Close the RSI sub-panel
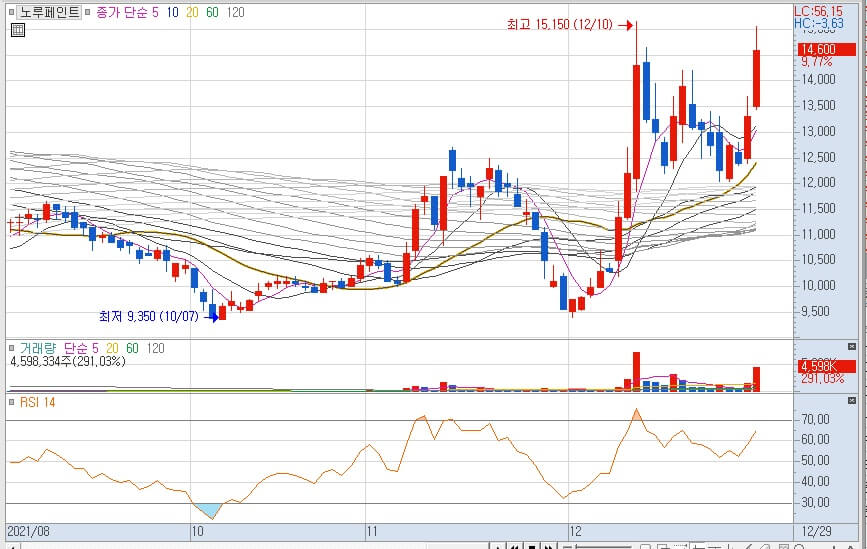The image size is (867, 549). click(x=852, y=400)
